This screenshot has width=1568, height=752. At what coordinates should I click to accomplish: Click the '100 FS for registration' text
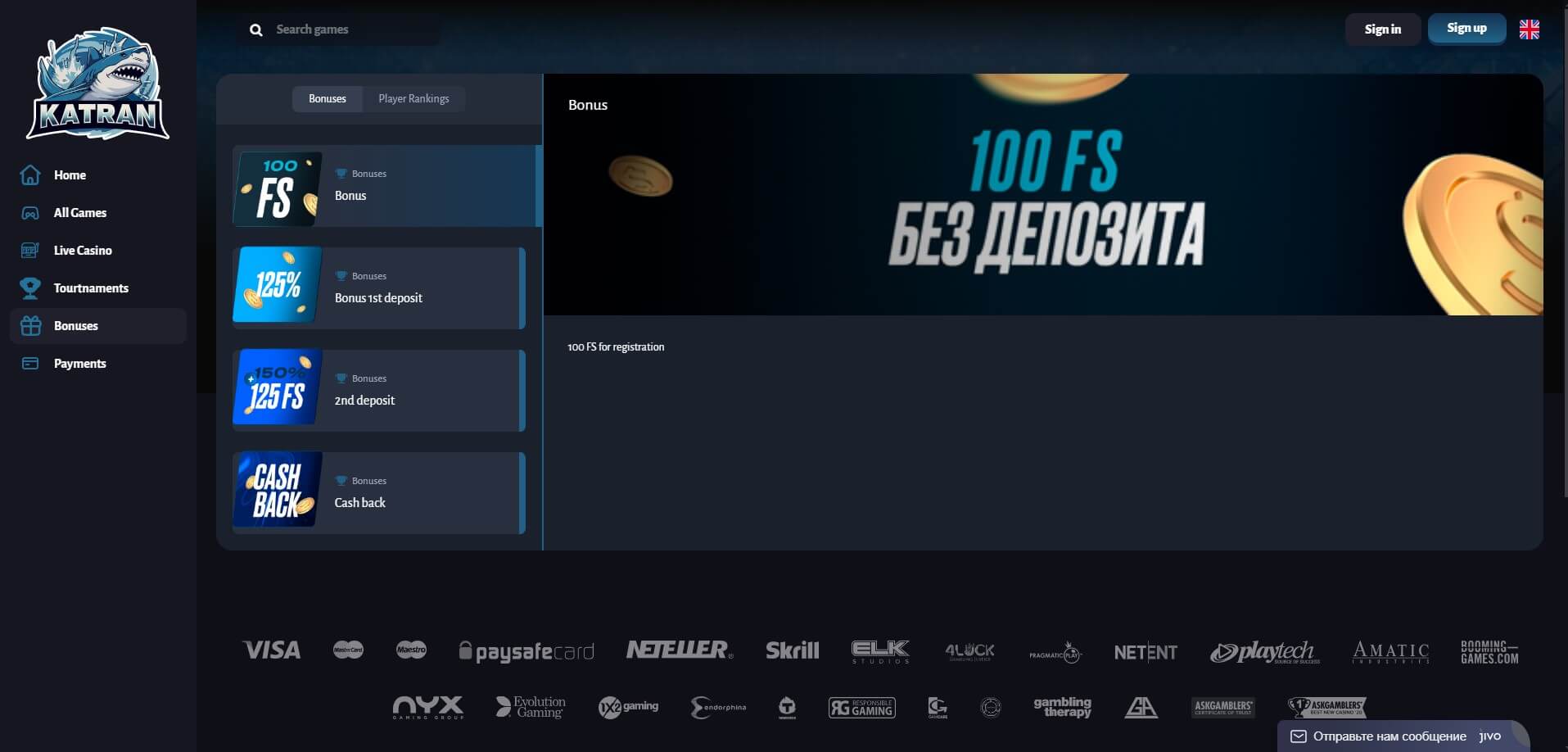coord(616,347)
